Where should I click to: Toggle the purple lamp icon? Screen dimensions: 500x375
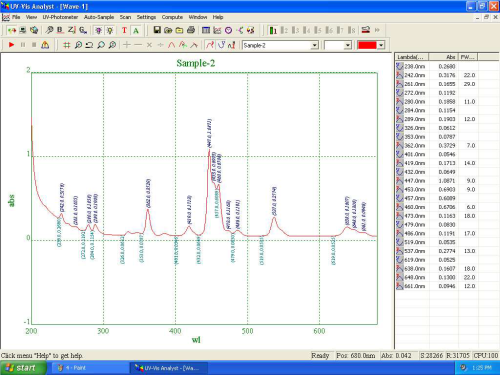(99, 30)
